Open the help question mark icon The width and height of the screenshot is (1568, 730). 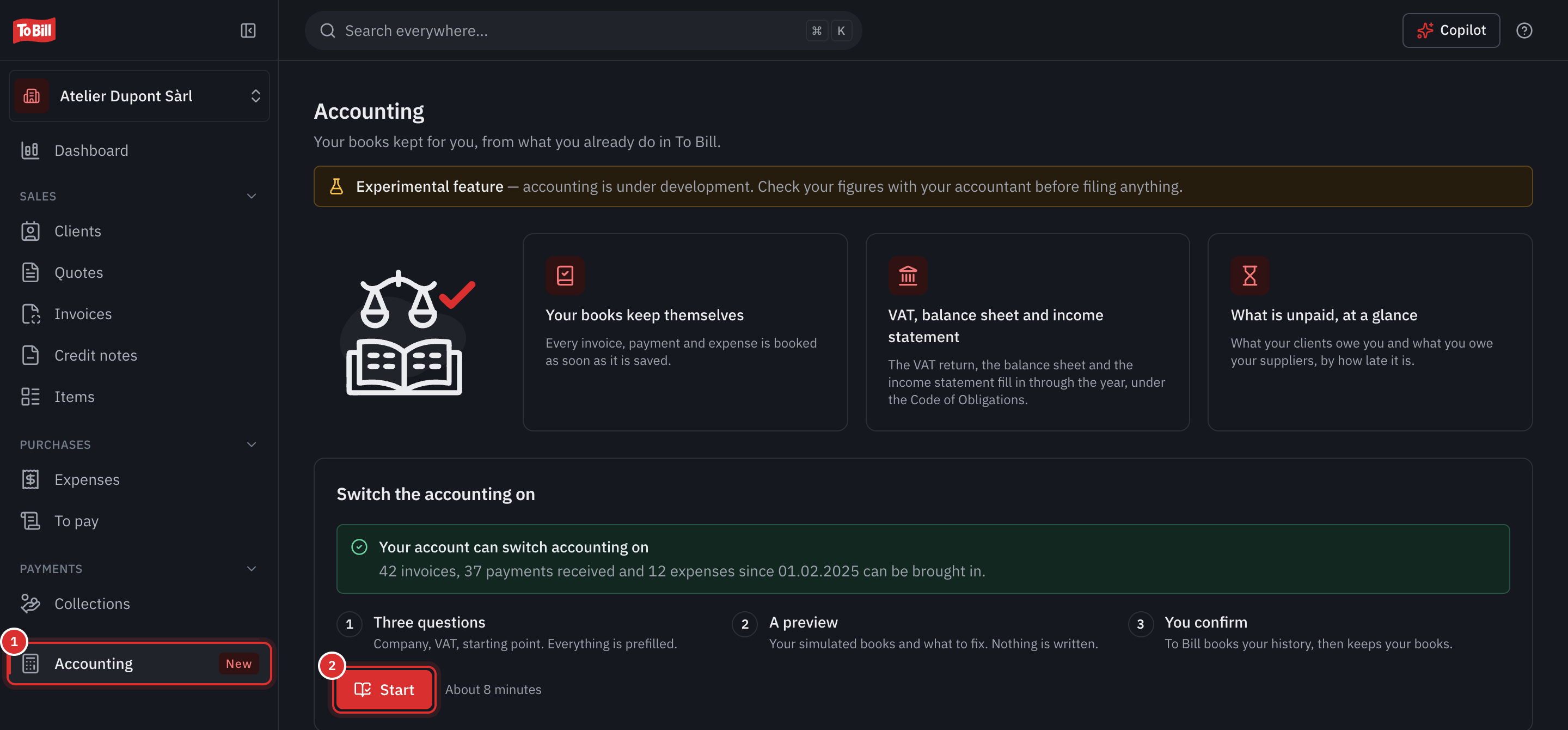1523,31
